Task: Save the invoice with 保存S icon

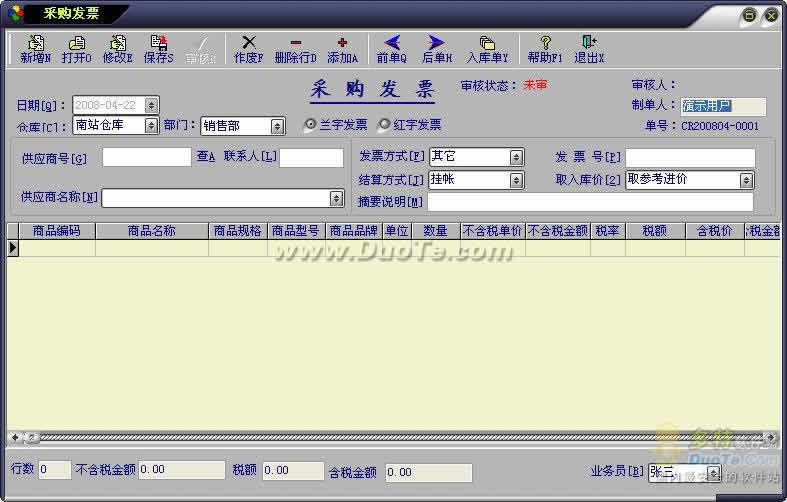Action: (x=159, y=50)
